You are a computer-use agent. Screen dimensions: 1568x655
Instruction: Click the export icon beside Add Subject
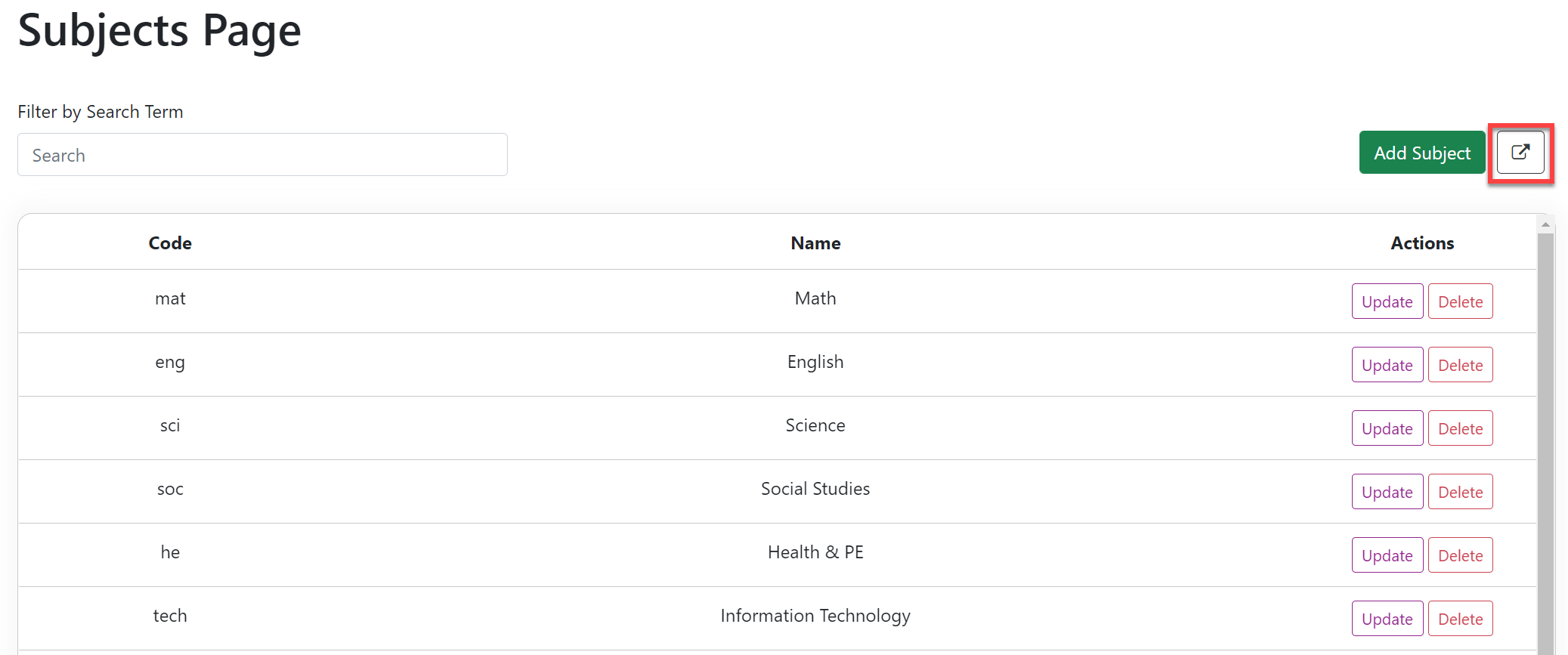(1520, 153)
